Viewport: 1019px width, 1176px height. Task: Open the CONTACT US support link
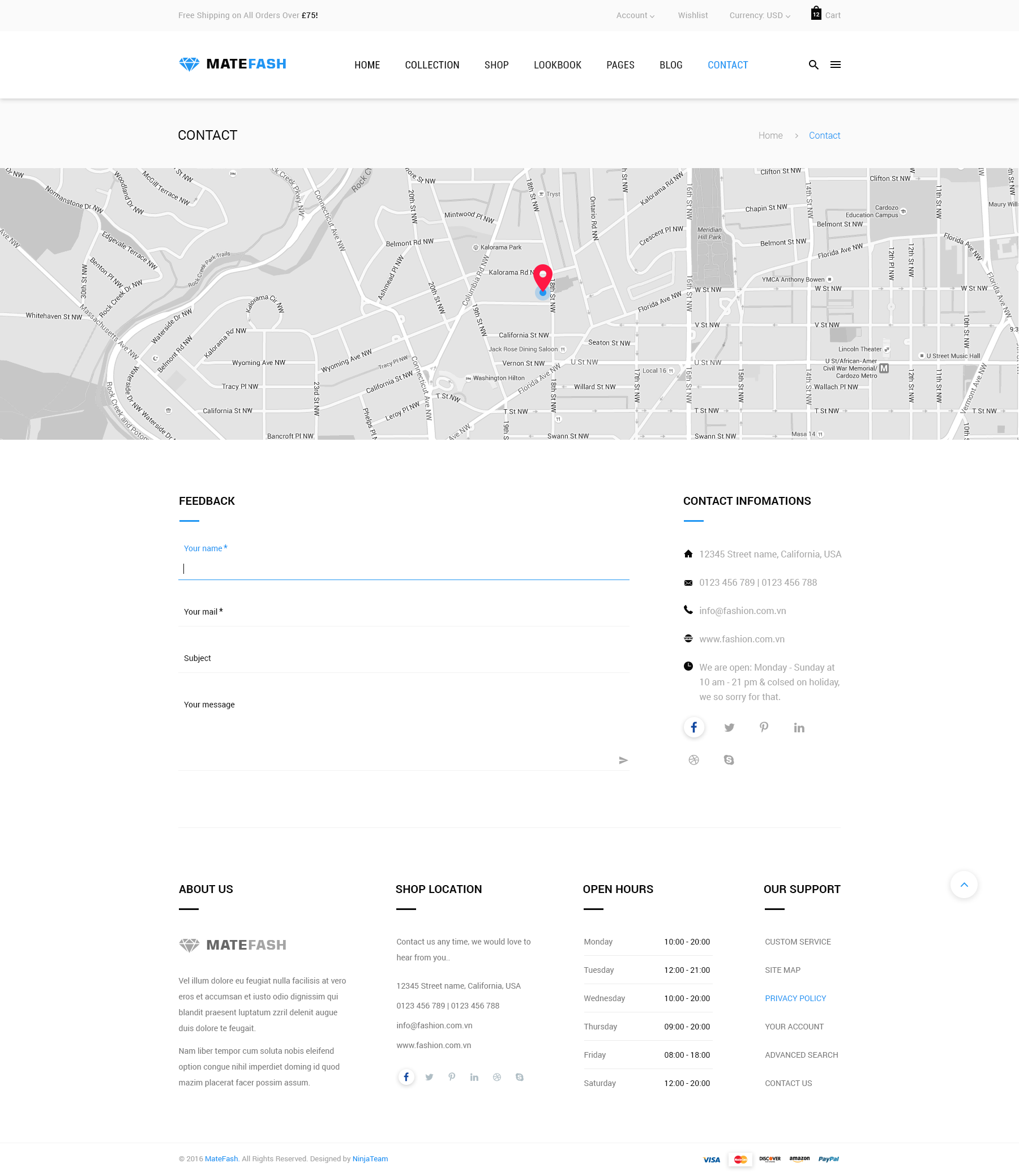coord(788,1083)
